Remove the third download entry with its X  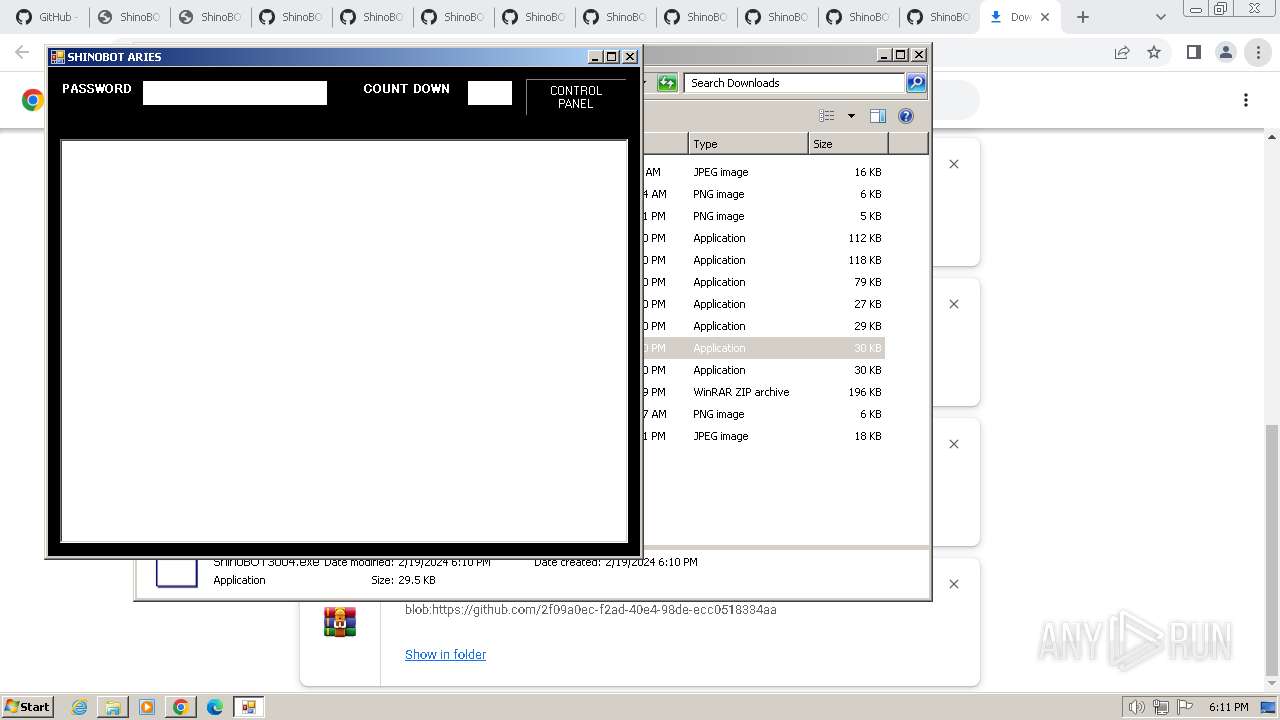click(954, 444)
